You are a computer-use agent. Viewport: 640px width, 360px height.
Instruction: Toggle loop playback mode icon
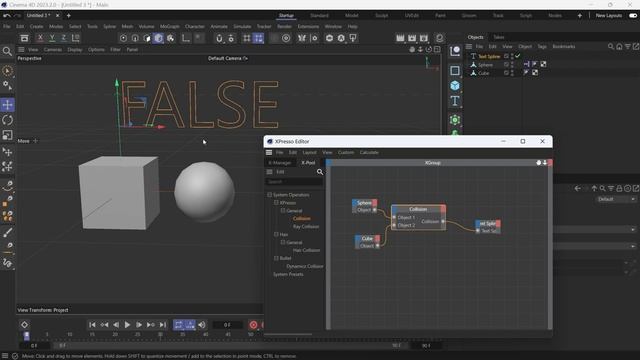pos(178,325)
